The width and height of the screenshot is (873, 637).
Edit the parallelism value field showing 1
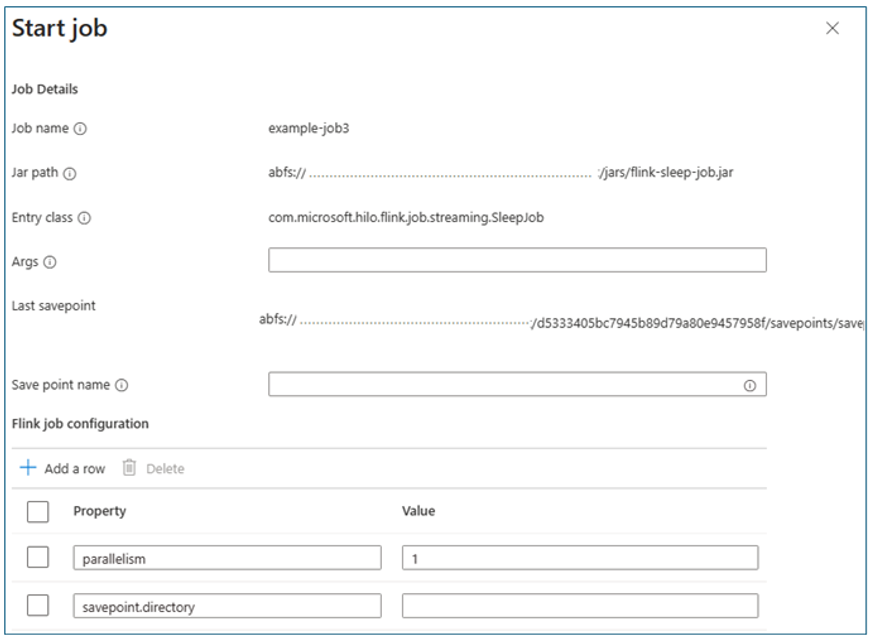[580, 558]
